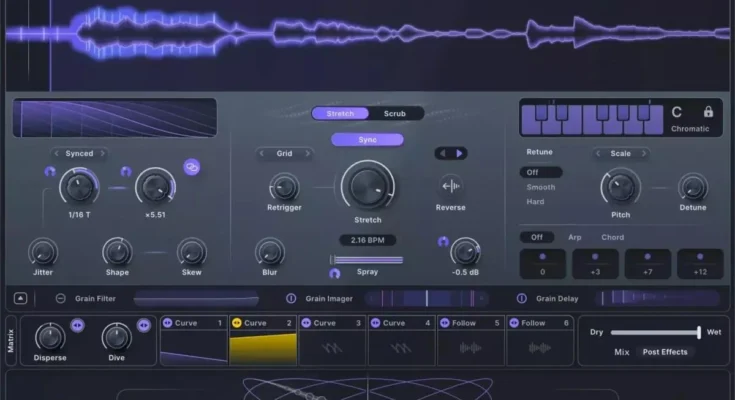Viewport: 735px width, 400px height.
Task: Click the Blur knob
Action: point(270,253)
